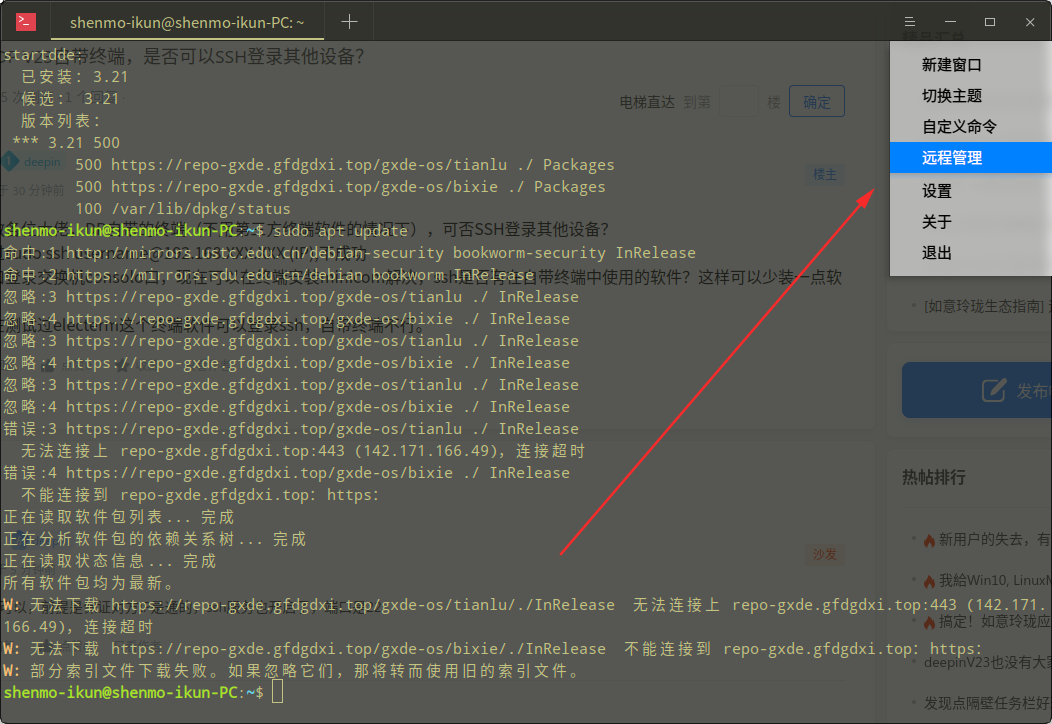The width and height of the screenshot is (1052, 724).
Task: Open 远程管理 from the menu
Action: coord(971,158)
